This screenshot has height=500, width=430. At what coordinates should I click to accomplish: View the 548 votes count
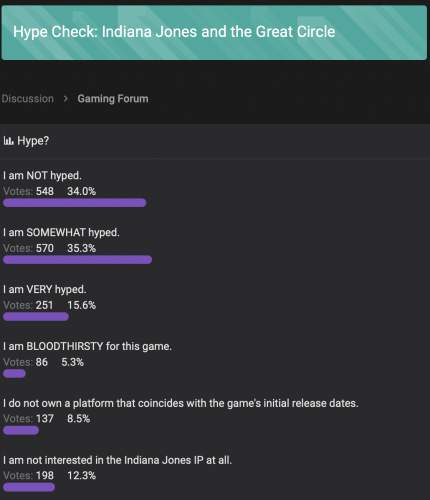45,191
